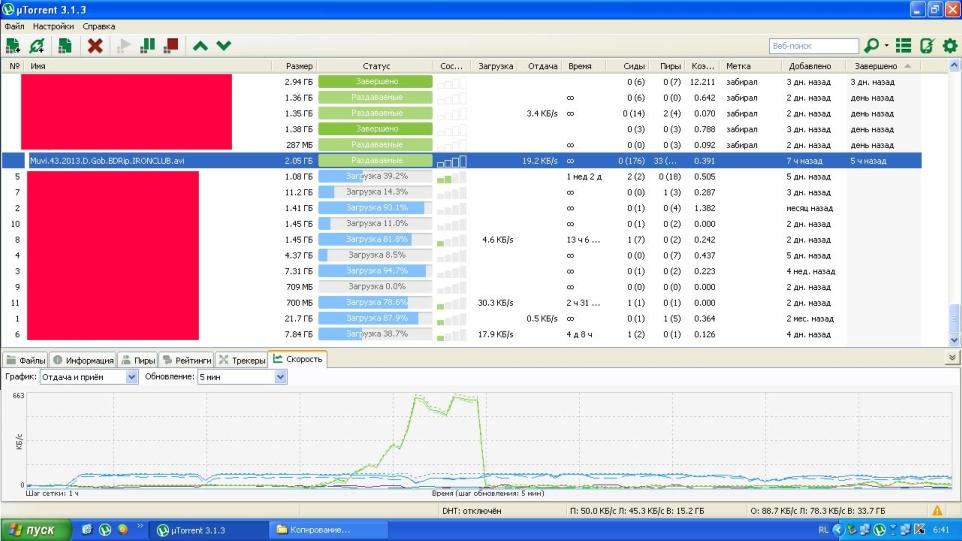Switch to the Трекеры tab
This screenshot has height=541, width=962.
242,360
